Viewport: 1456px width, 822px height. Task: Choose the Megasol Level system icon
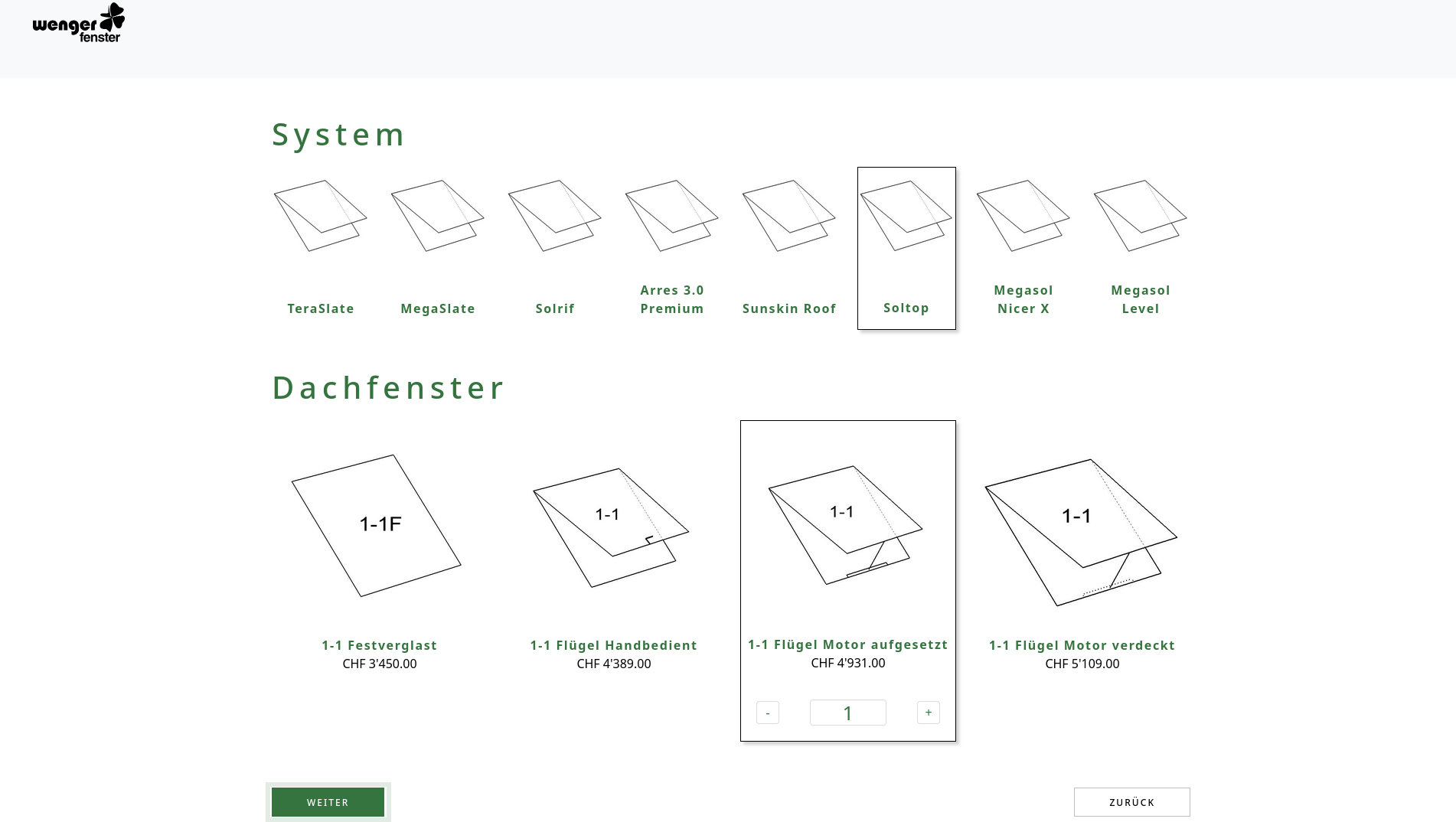coord(1141,216)
